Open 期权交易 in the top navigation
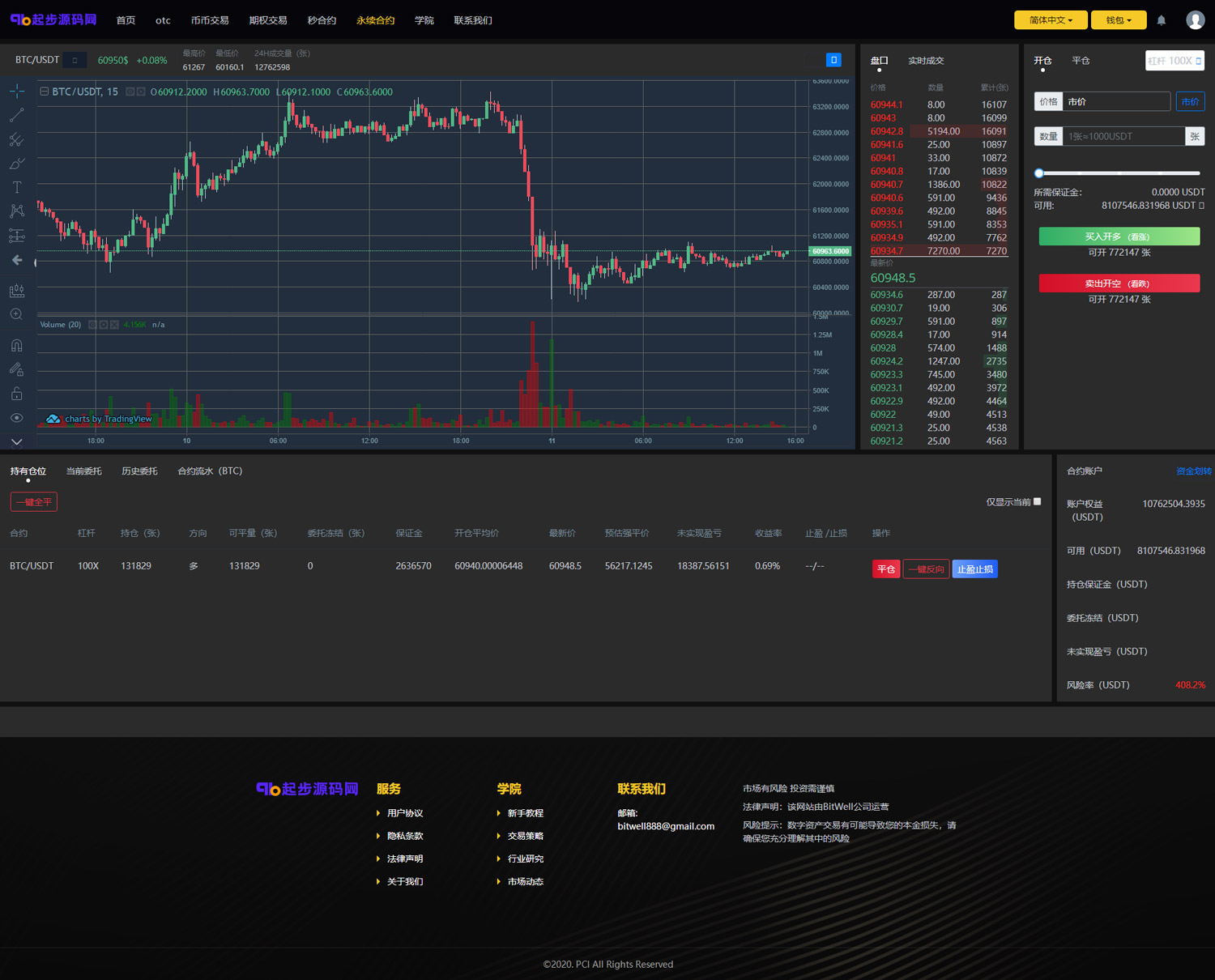The width and height of the screenshot is (1215, 980). (267, 20)
